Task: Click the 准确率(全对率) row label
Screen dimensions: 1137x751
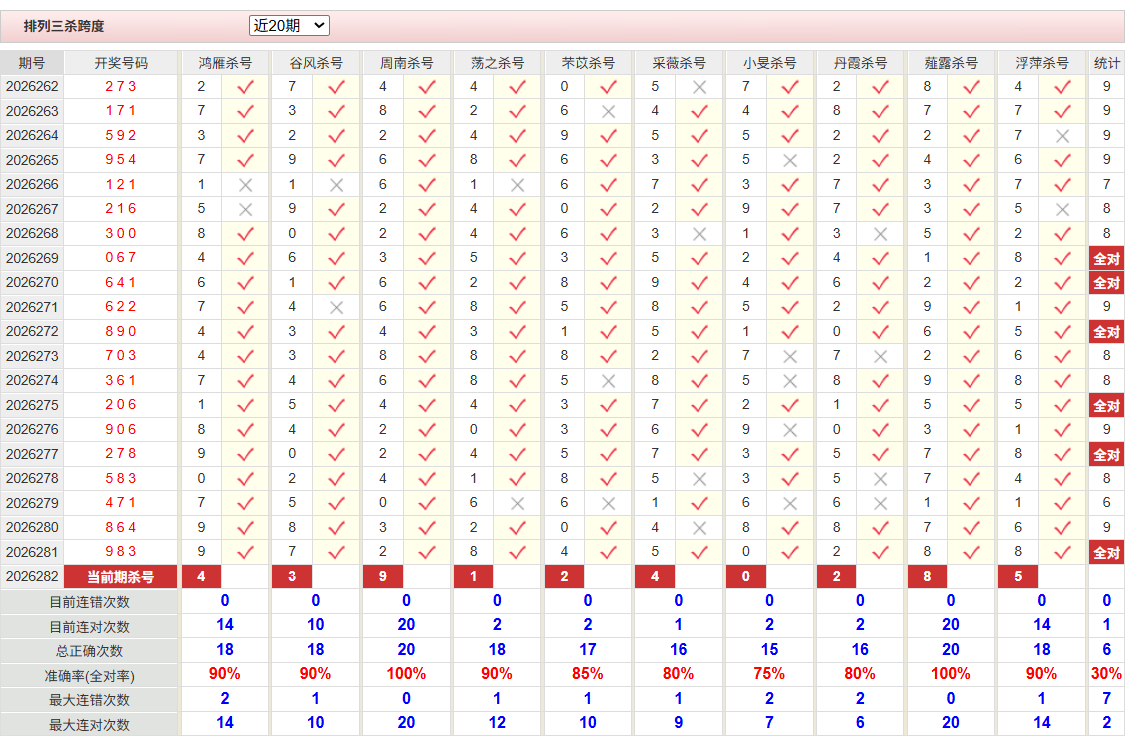Action: pos(89,676)
